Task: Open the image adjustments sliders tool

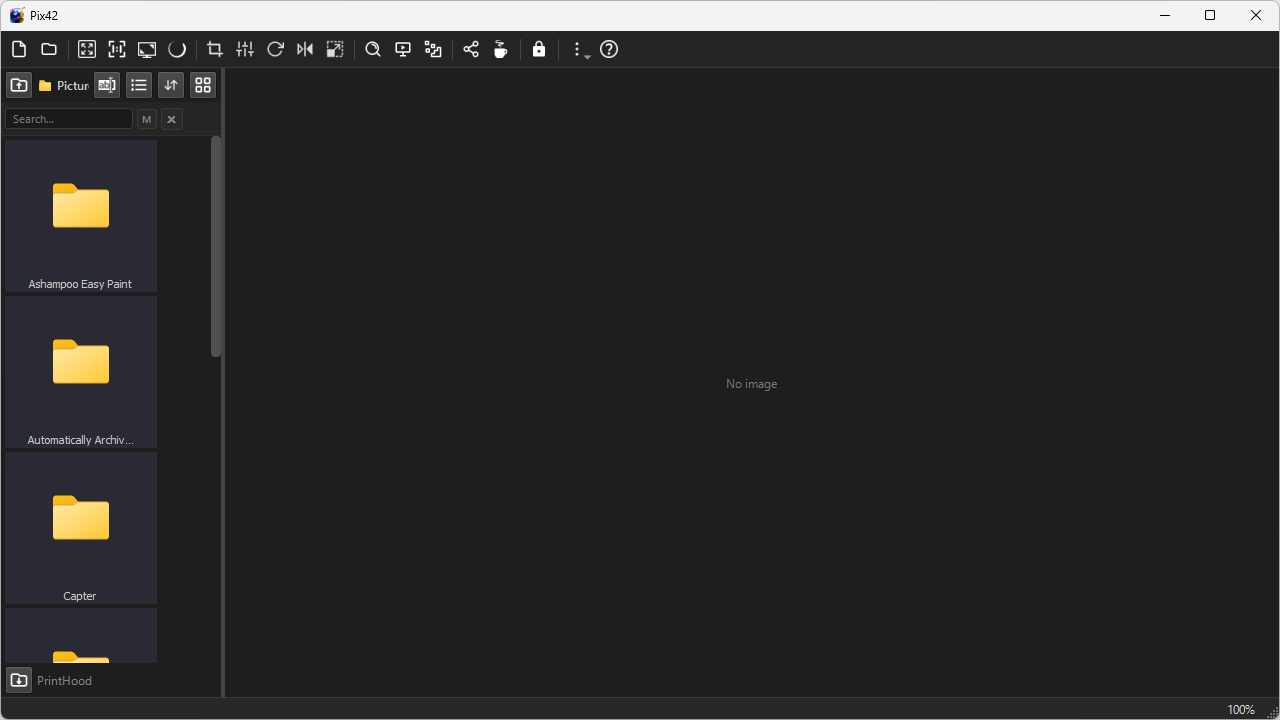Action: 245,49
